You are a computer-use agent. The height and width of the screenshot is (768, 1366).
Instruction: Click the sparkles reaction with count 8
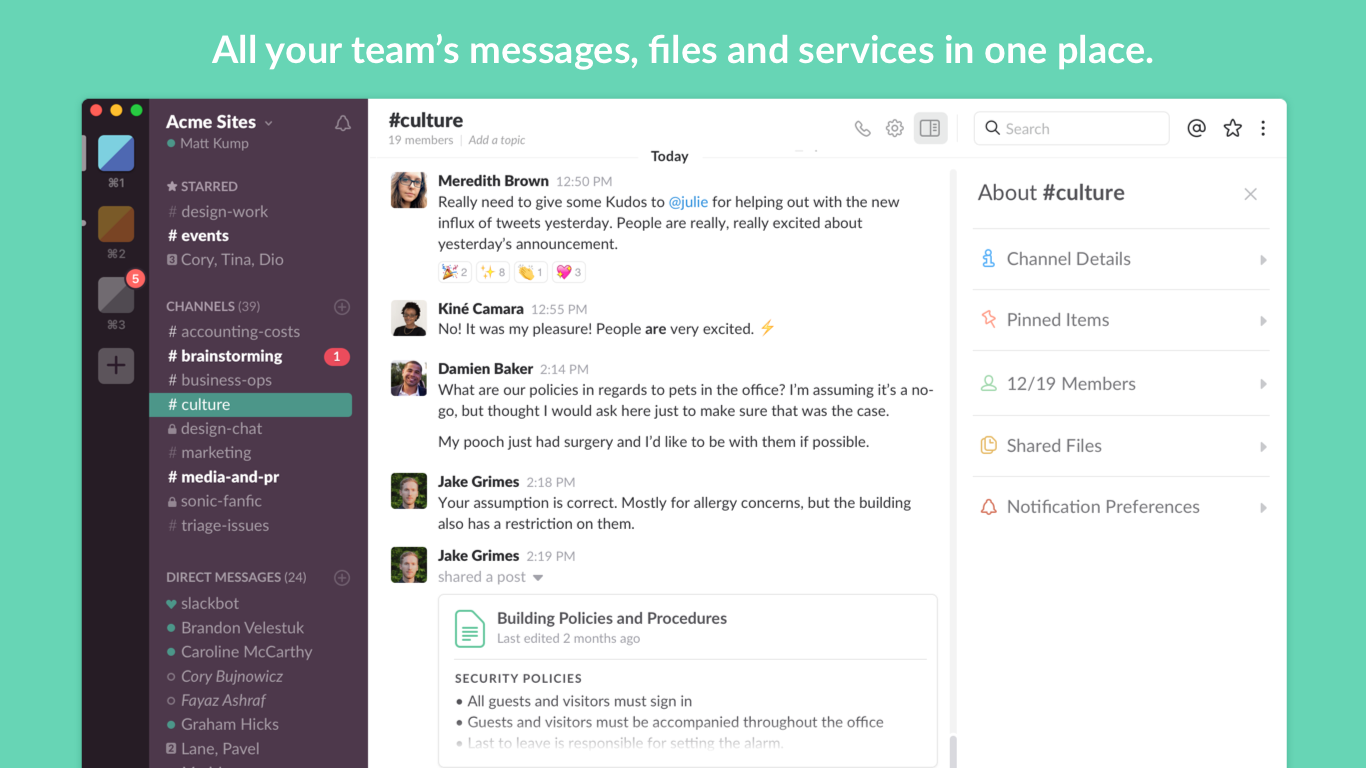(493, 272)
